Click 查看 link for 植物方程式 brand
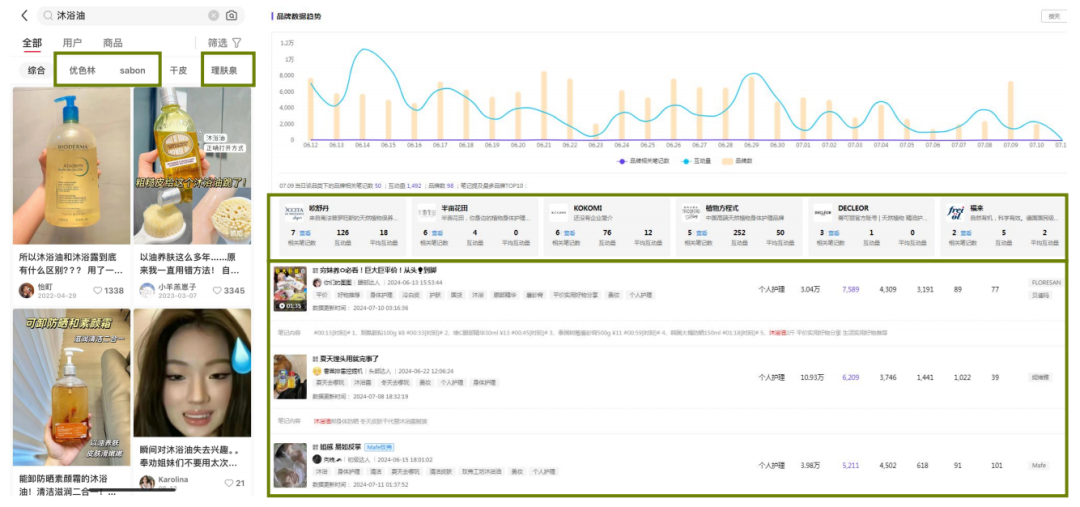1080x507 pixels. [702, 233]
